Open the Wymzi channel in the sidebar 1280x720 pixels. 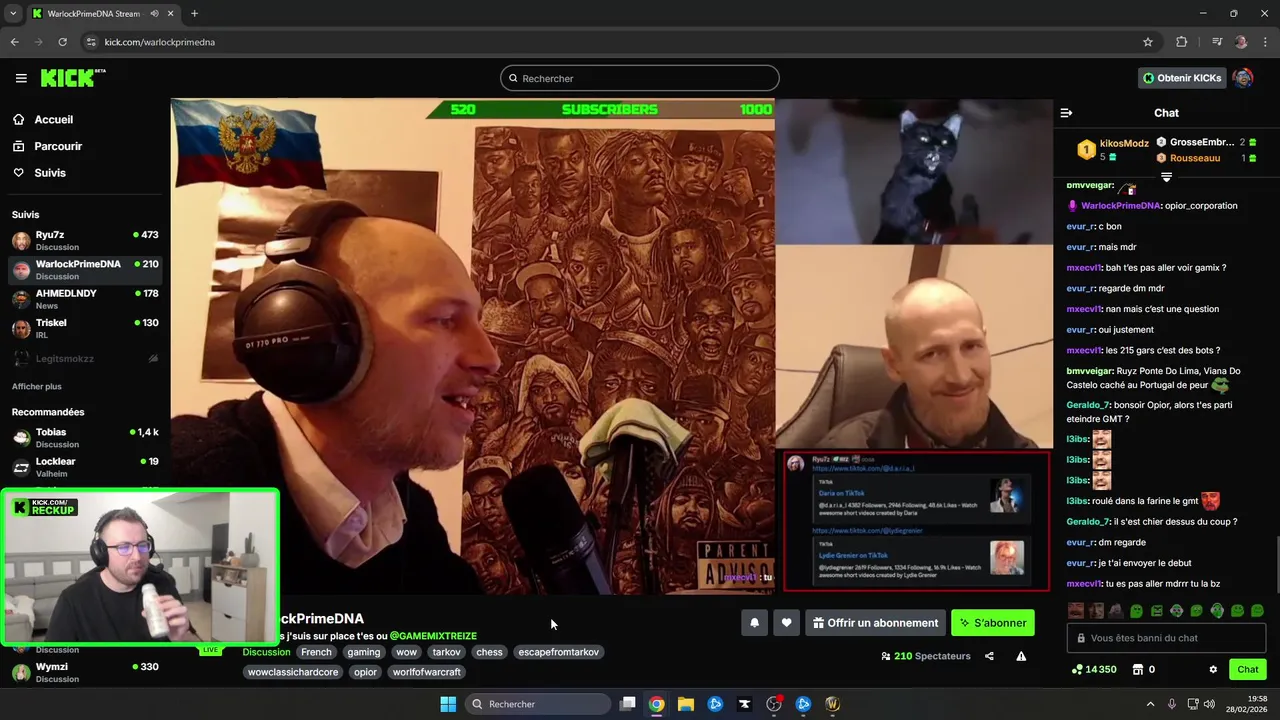point(85,672)
